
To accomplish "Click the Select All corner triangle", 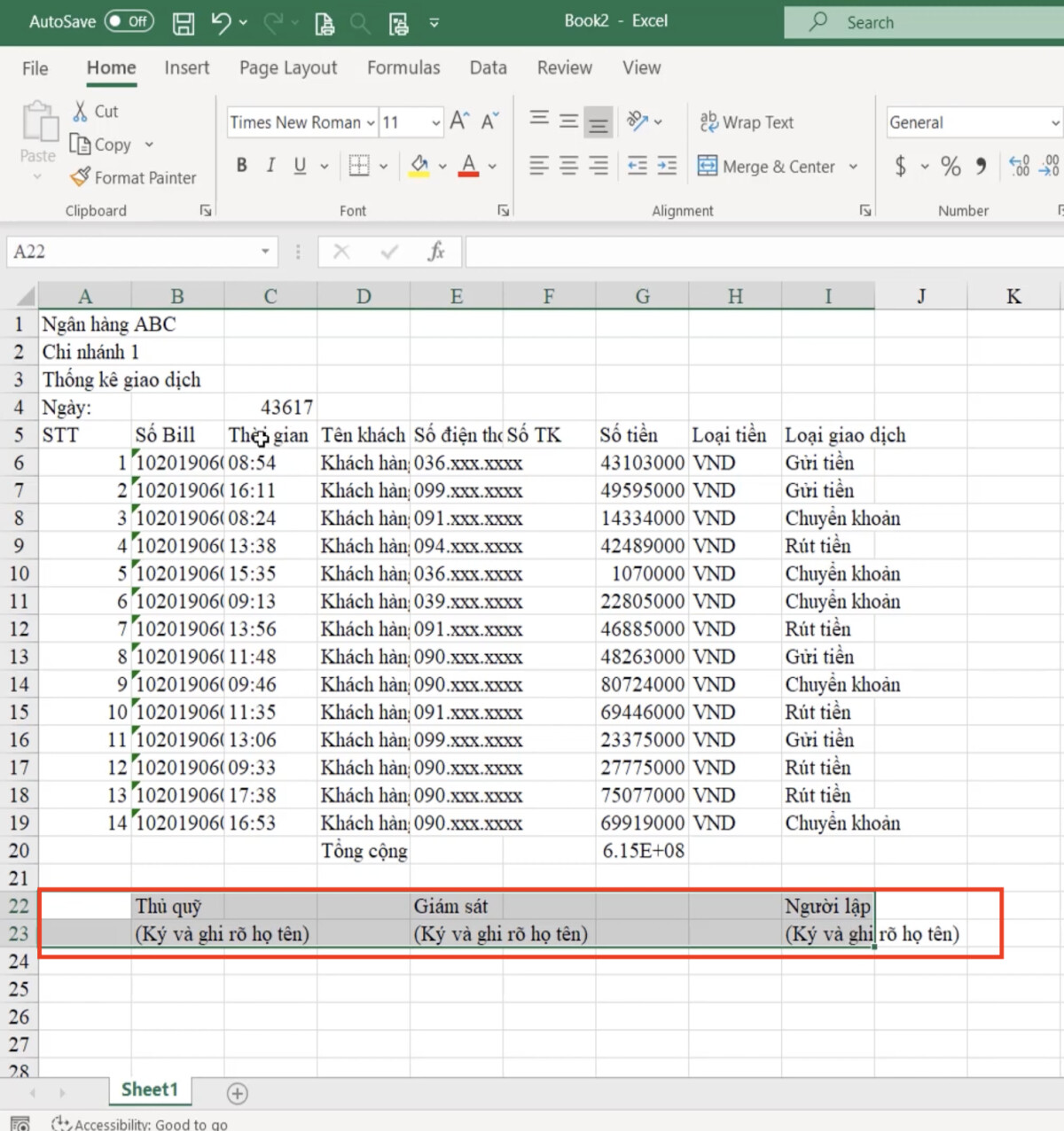I will pos(26,296).
